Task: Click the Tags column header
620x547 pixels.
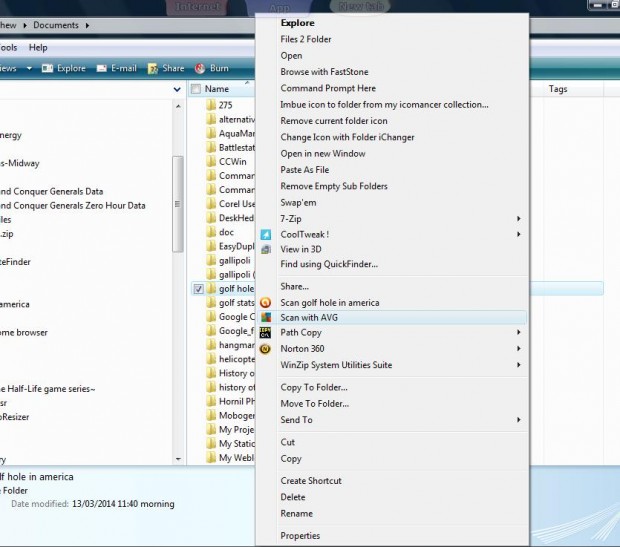Action: [x=558, y=89]
